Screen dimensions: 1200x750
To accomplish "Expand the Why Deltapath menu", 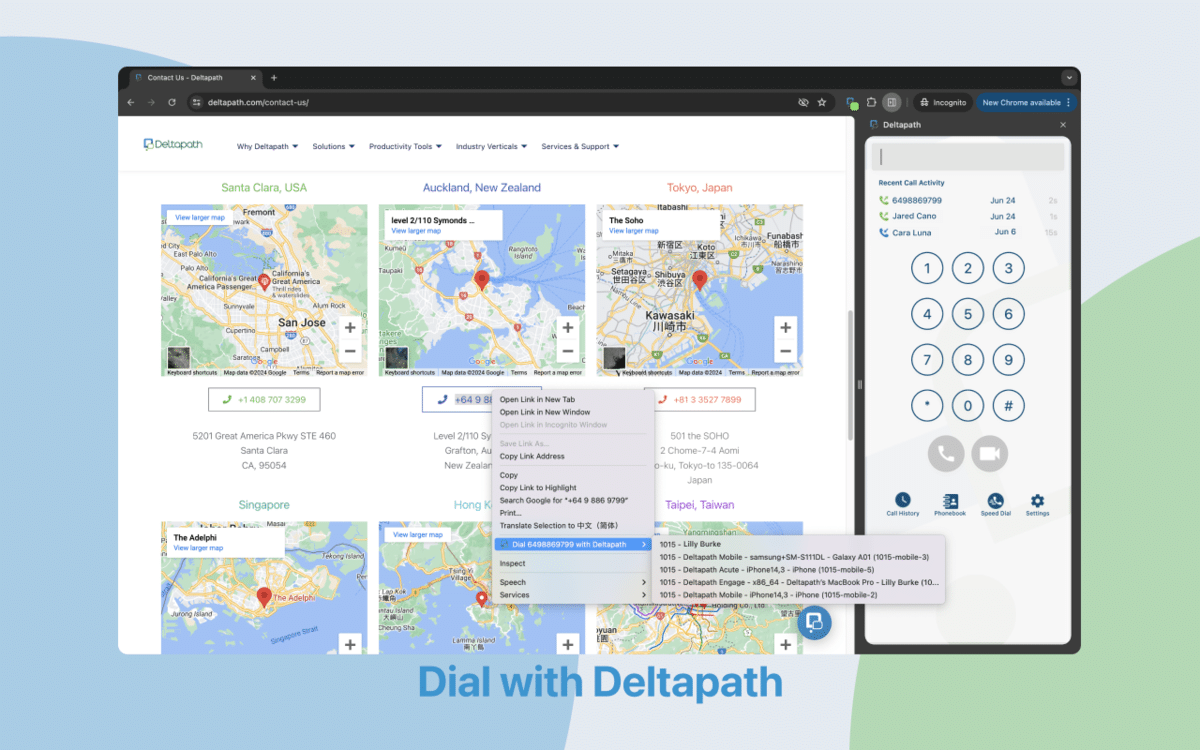I will (x=267, y=146).
